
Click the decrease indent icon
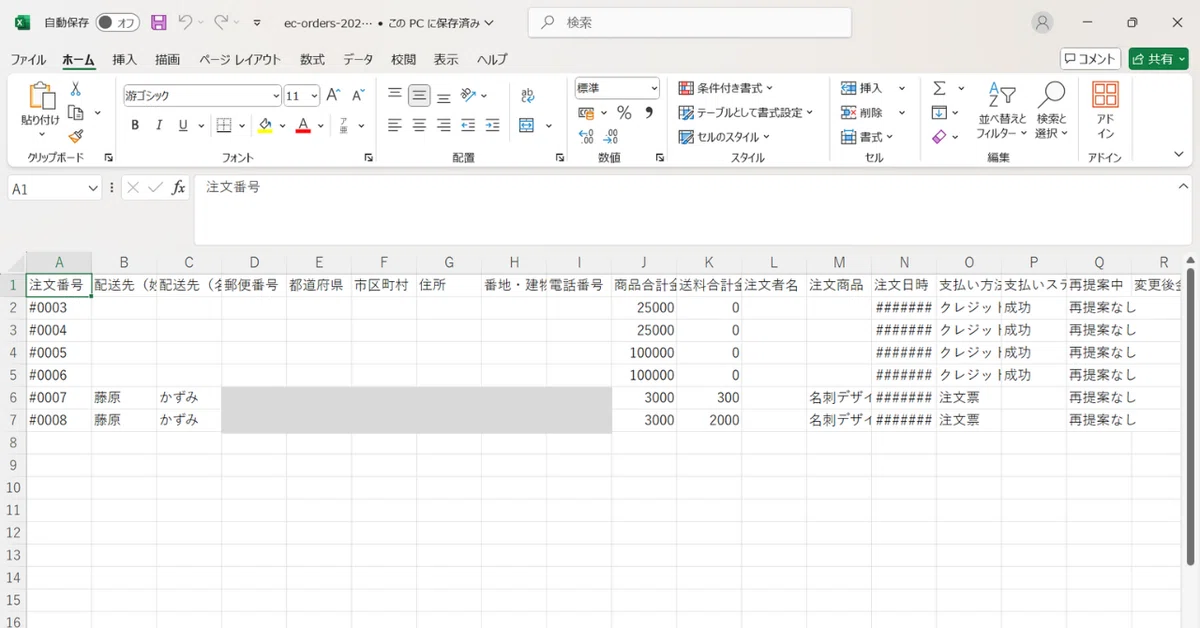[x=470, y=125]
